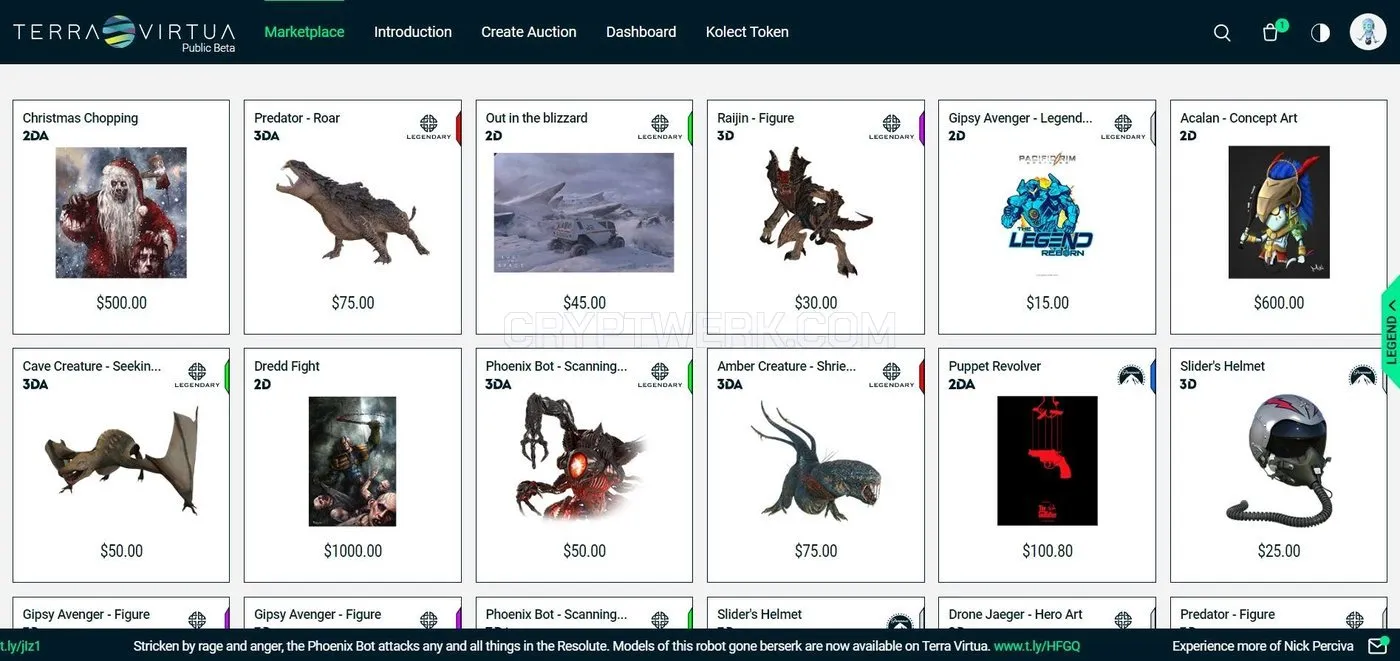Toggle the dark/light contrast mode icon
Screen dimensions: 1400x661
(x=1320, y=33)
